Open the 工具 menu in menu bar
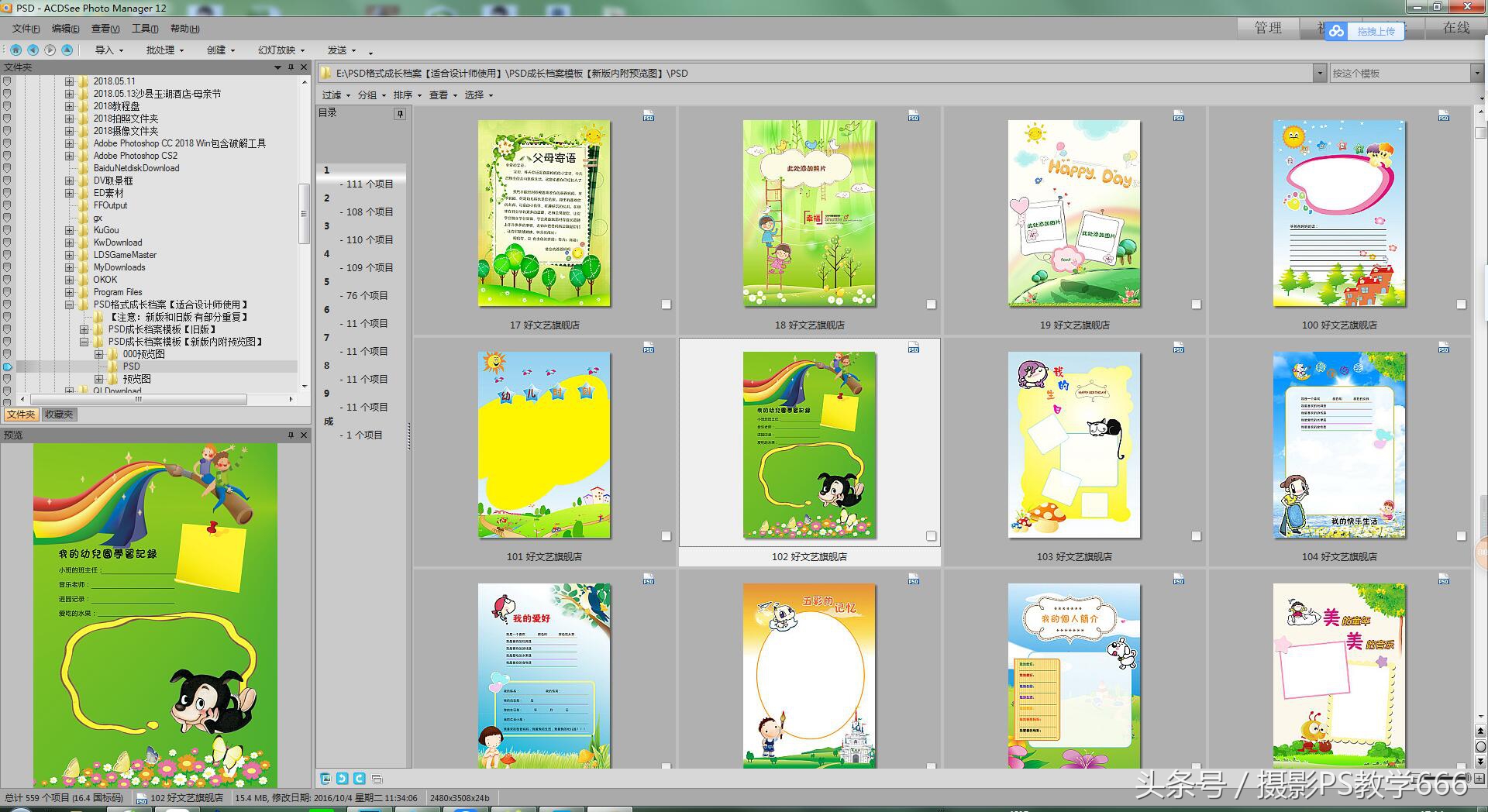 [x=144, y=29]
